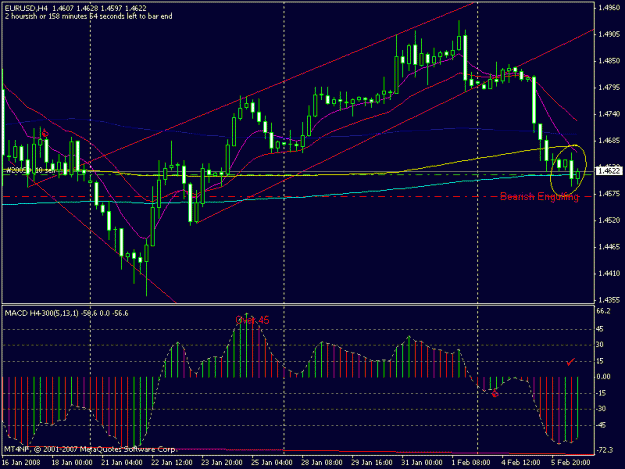Click the 21 Jan 04:00 time label
This screenshot has width=625, height=469.
[x=122, y=463]
